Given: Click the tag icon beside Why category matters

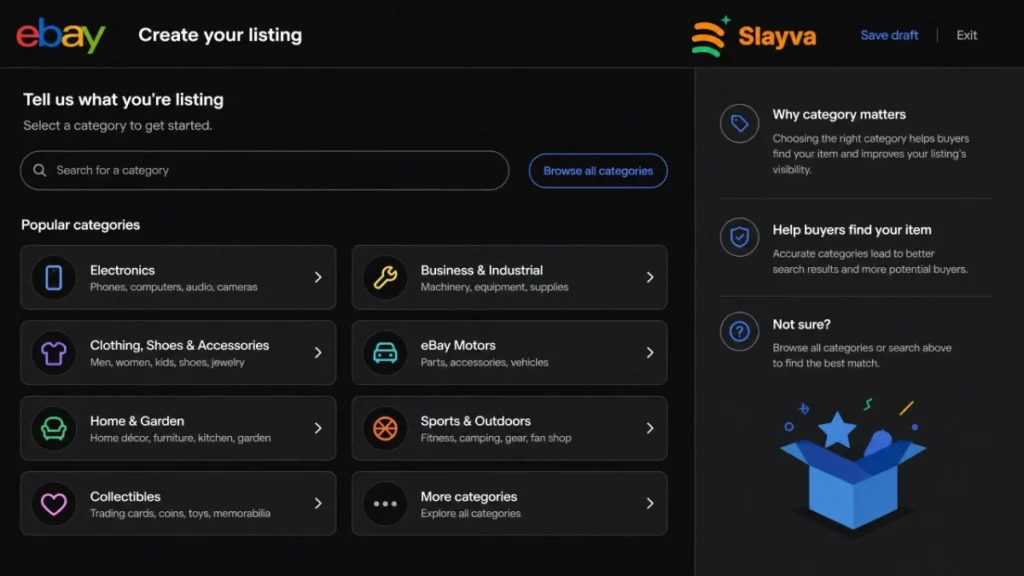Looking at the screenshot, I should [x=739, y=123].
